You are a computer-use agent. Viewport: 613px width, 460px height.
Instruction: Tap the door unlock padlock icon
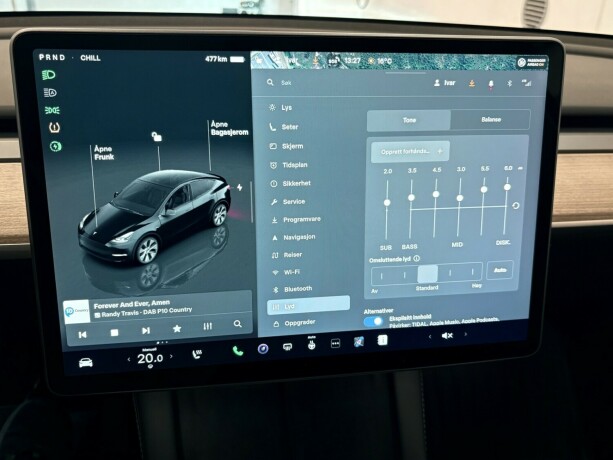tap(157, 136)
